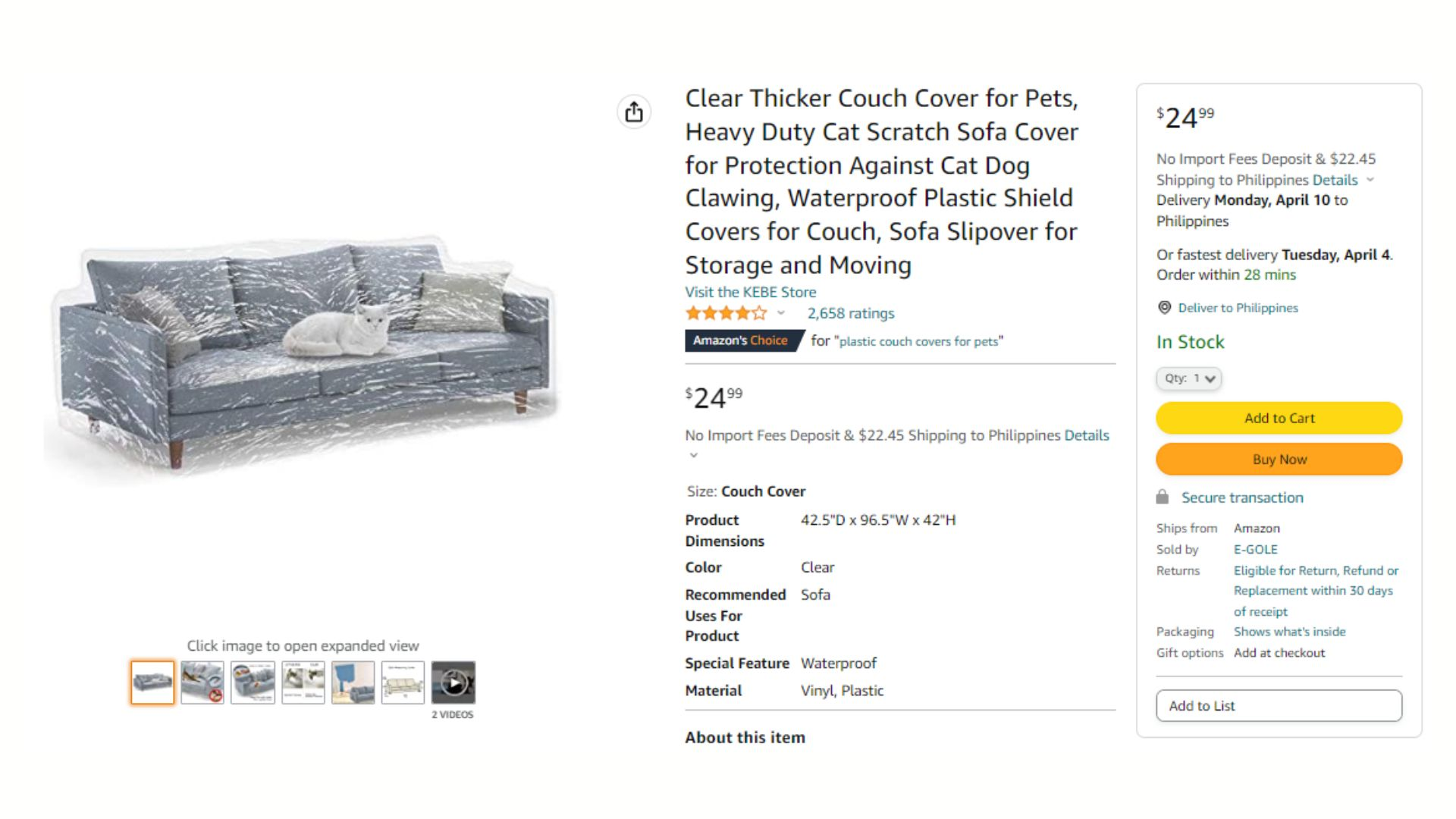Open the Add to List button
Viewport: 1456px width, 819px height.
[1279, 706]
